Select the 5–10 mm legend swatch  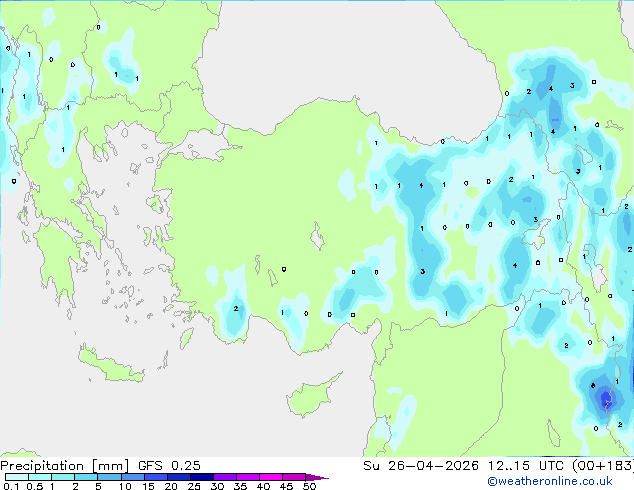click(x=109, y=477)
